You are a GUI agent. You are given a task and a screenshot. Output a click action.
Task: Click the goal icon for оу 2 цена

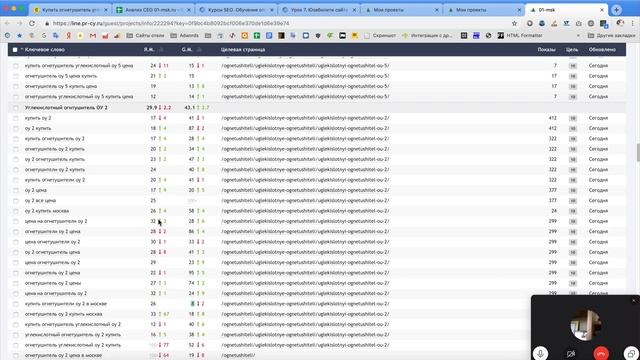[x=573, y=190]
